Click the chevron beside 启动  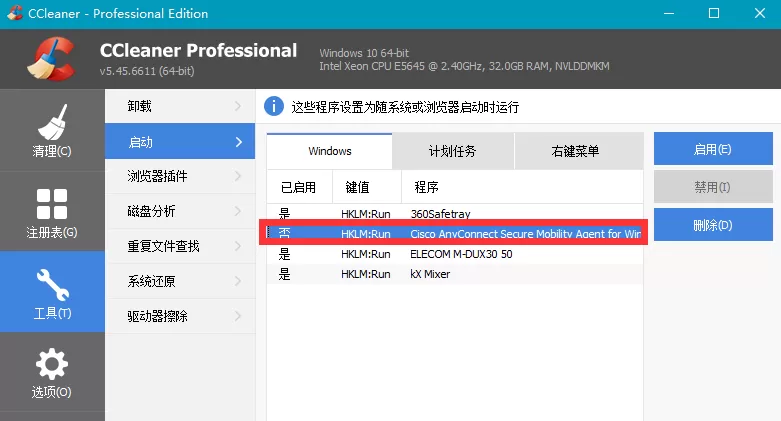(239, 142)
